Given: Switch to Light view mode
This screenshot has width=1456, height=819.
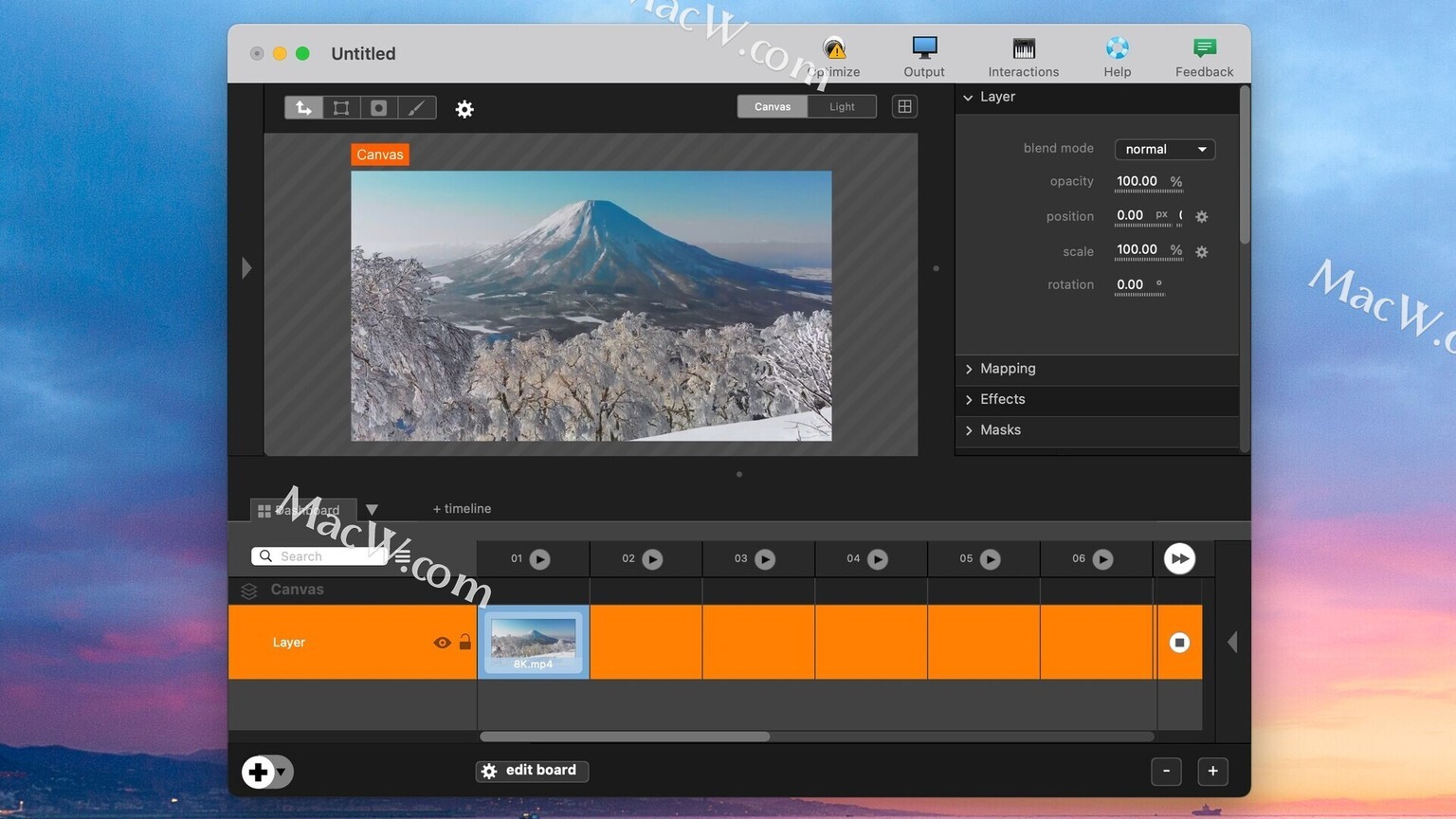Looking at the screenshot, I should click(x=842, y=107).
